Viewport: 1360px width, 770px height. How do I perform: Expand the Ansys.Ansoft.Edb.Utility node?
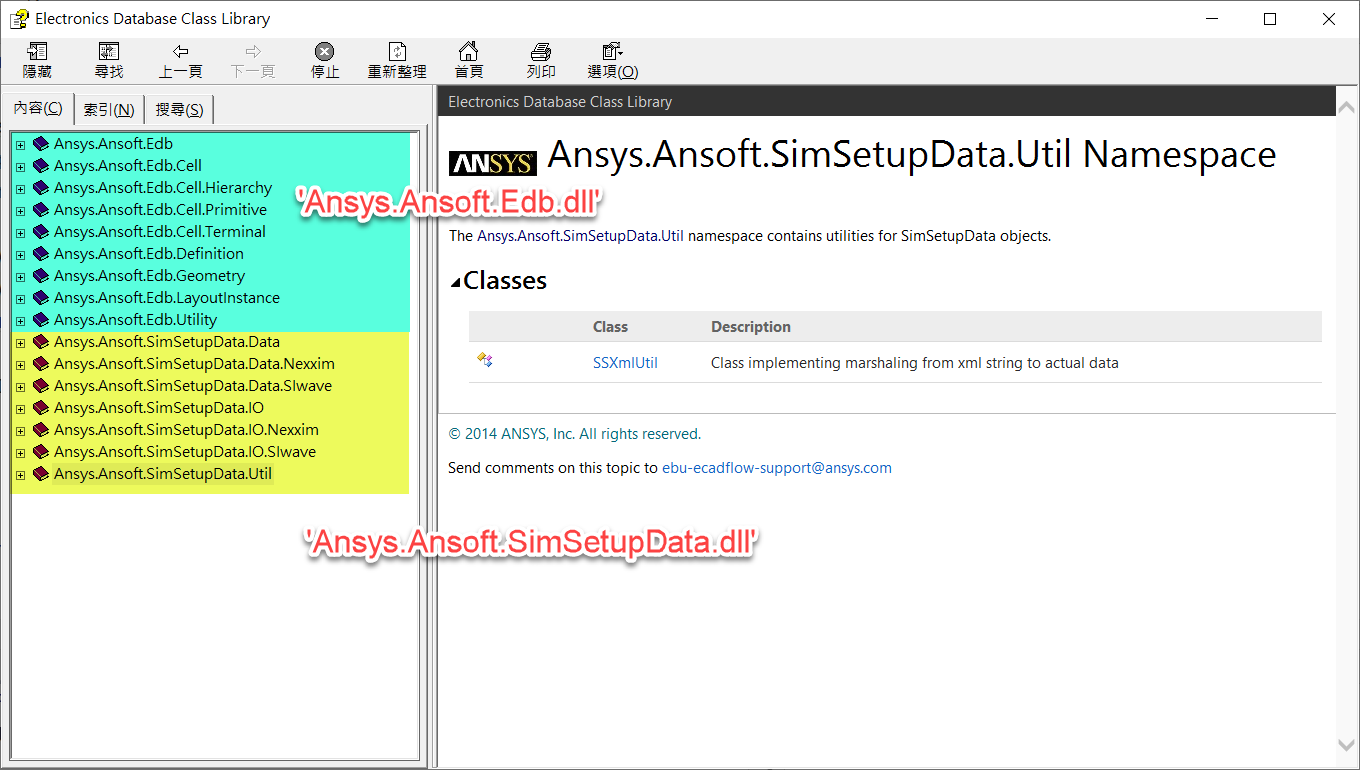tap(20, 320)
